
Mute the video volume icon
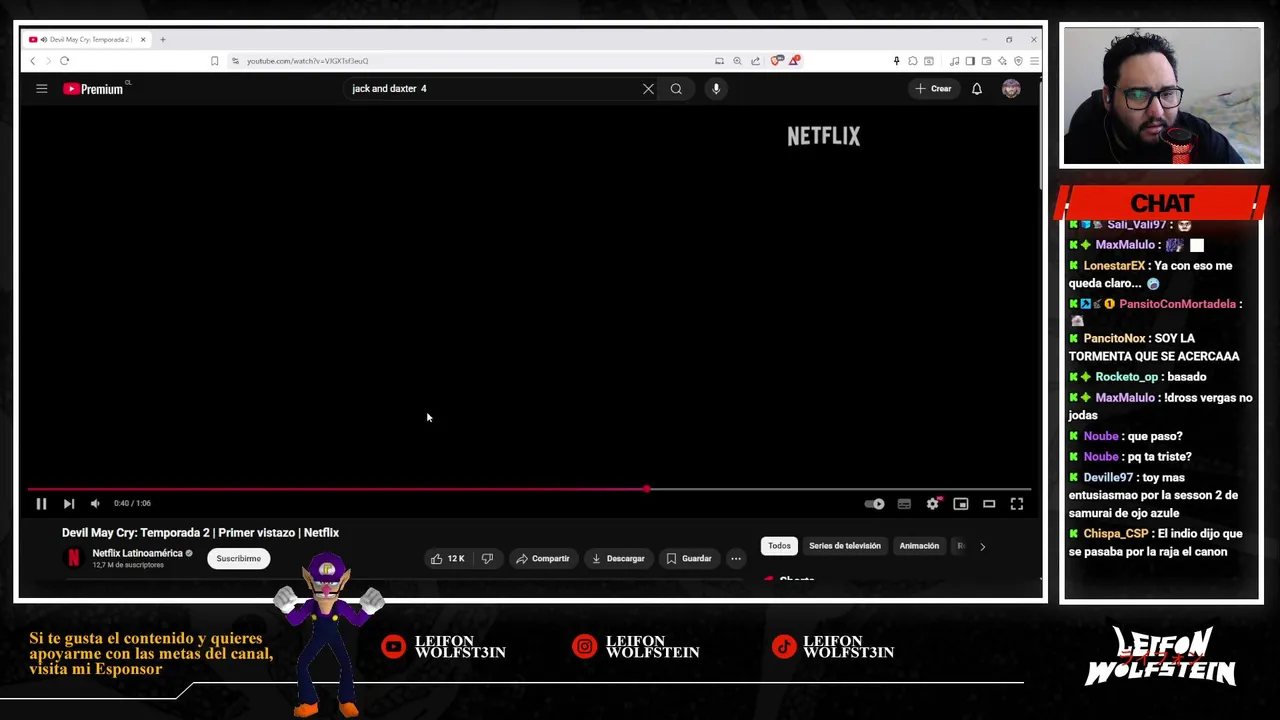pyautogui.click(x=95, y=504)
